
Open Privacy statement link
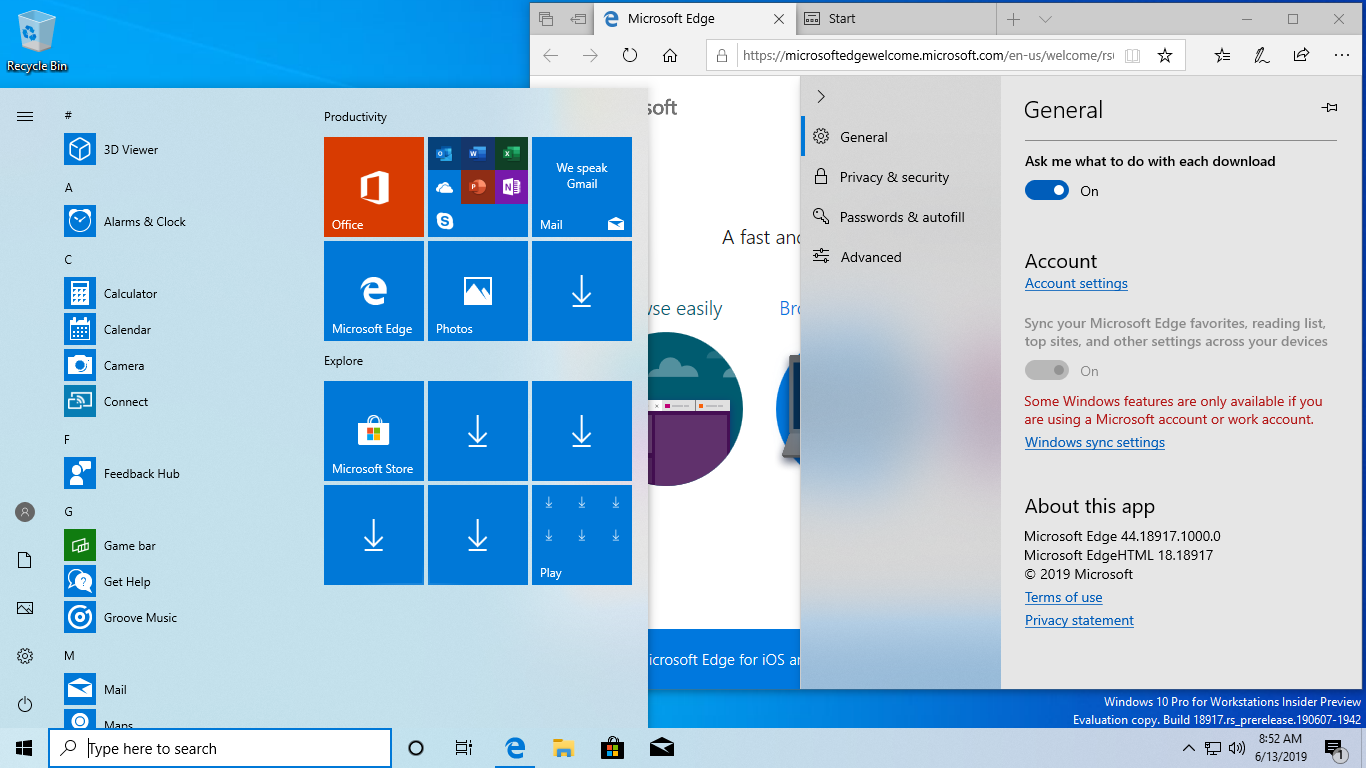(x=1079, y=620)
